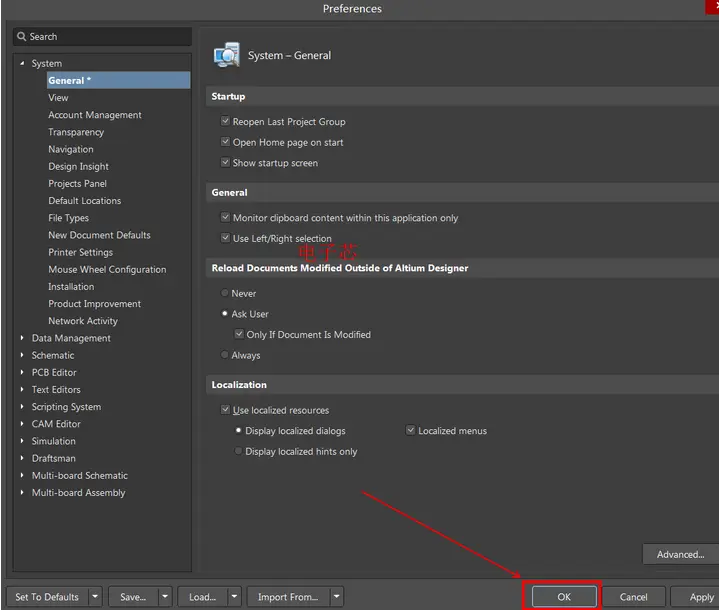
Task: Select Display localized hints only
Action: tap(238, 451)
